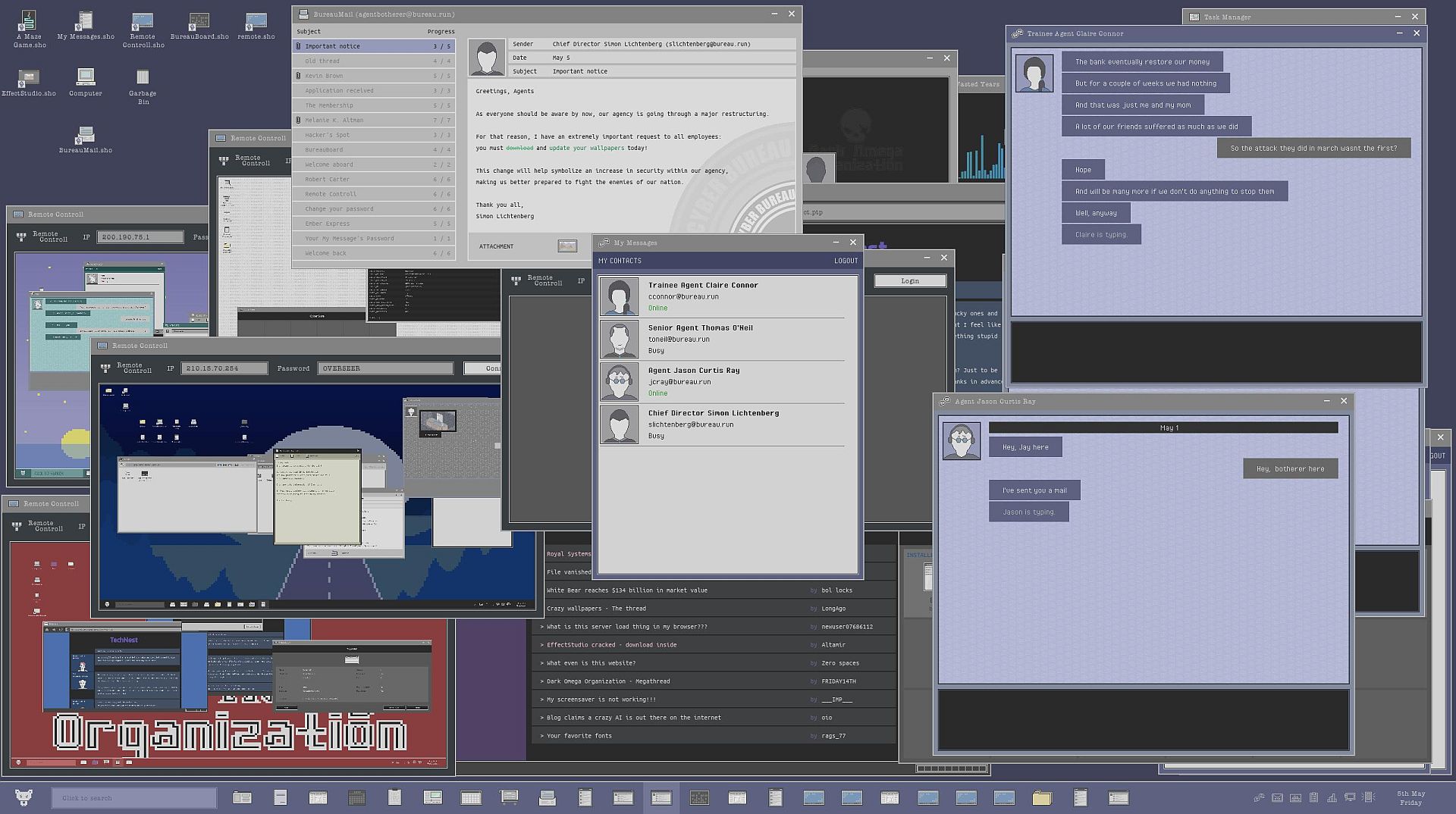Click the vibrating phone tray icon
Image resolution: width=1456 pixels, height=814 pixels.
pyautogui.click(x=1368, y=797)
